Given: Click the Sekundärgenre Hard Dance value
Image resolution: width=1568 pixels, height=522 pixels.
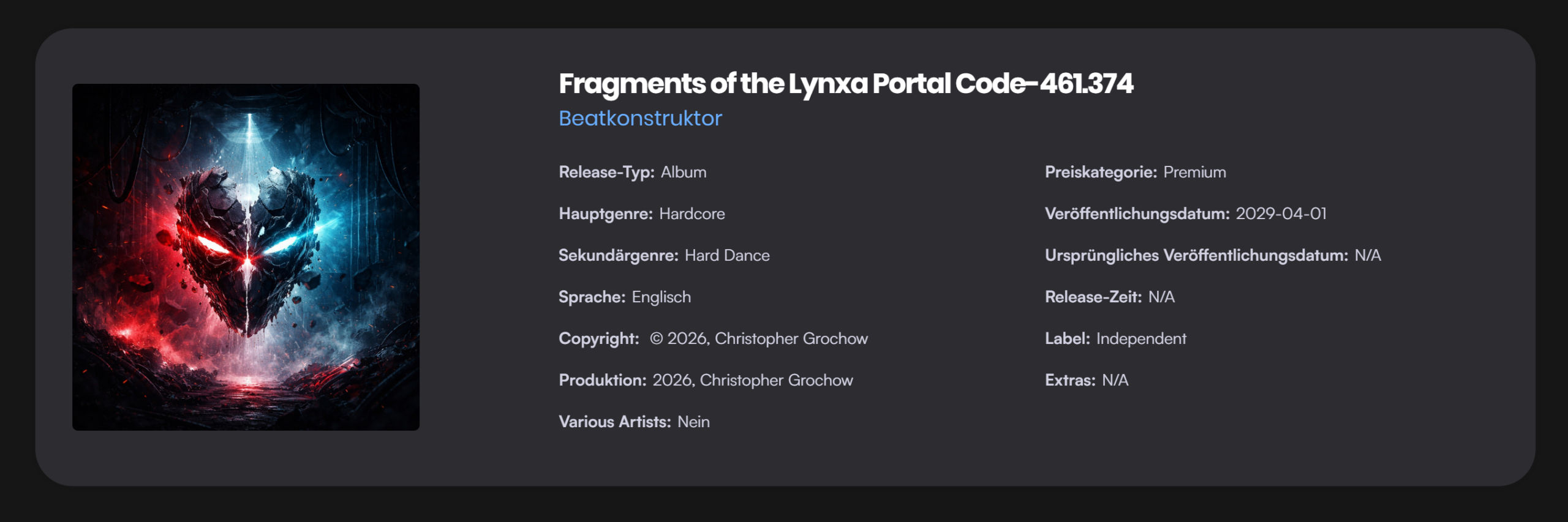Looking at the screenshot, I should [x=726, y=255].
